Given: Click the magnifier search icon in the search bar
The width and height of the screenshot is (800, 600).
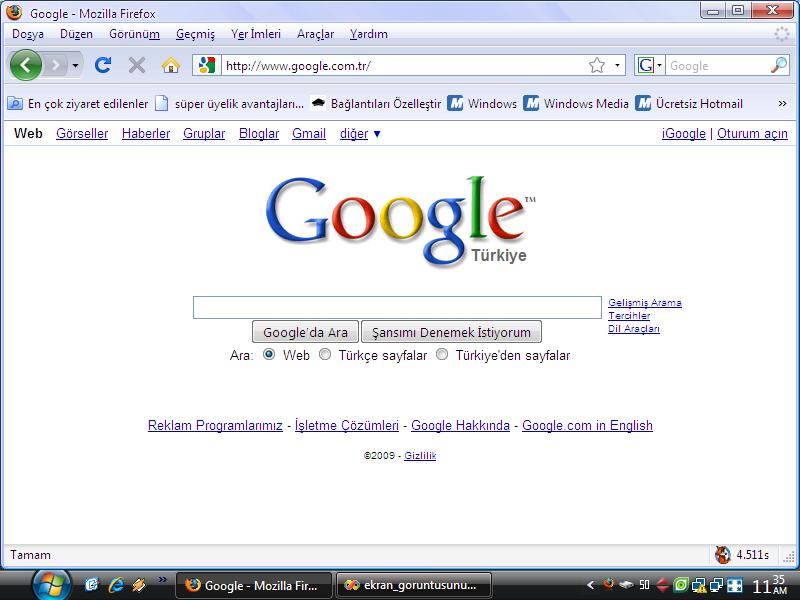Looking at the screenshot, I should pyautogui.click(x=779, y=65).
